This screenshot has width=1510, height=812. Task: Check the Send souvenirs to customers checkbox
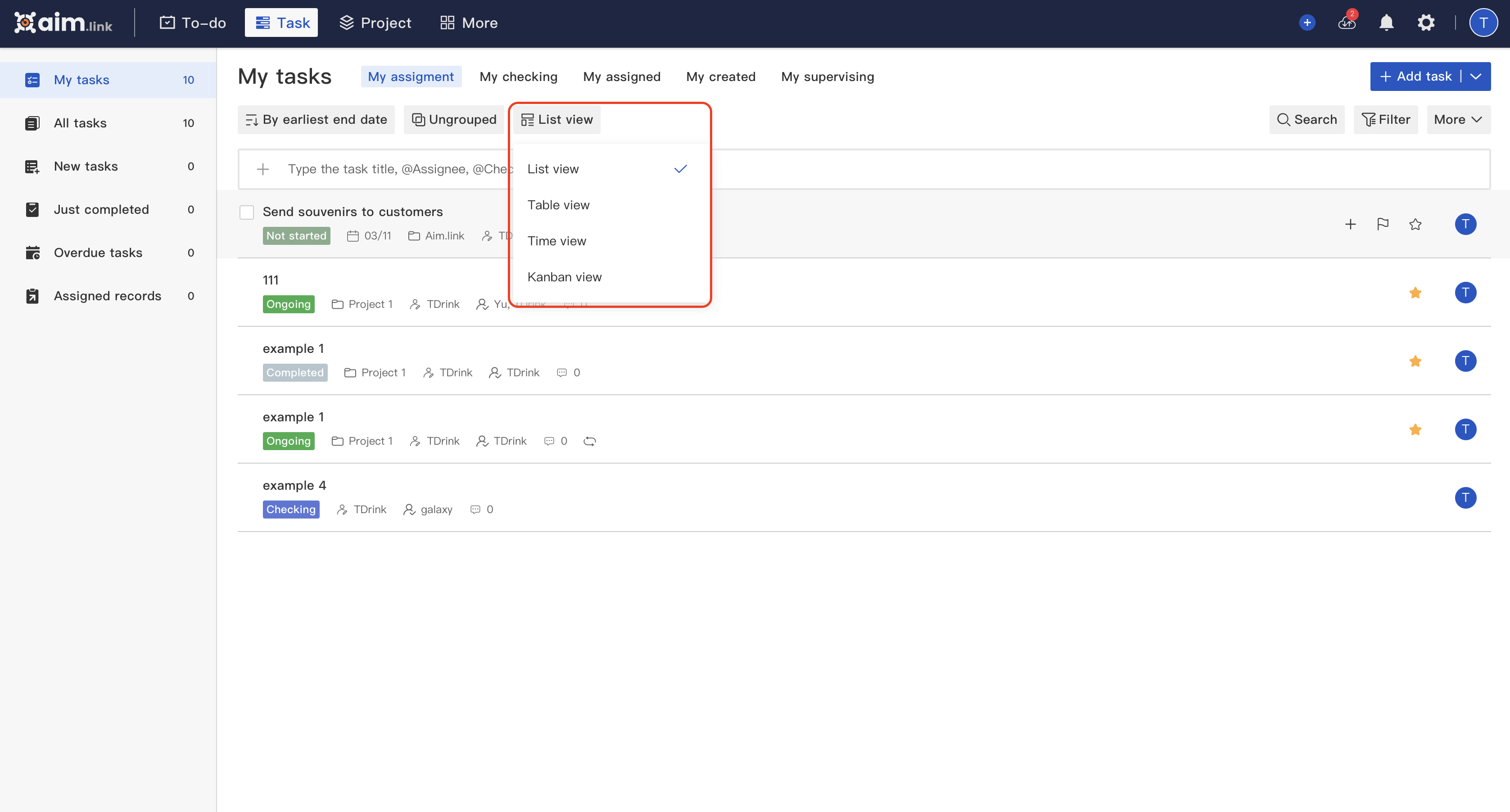[x=246, y=212]
